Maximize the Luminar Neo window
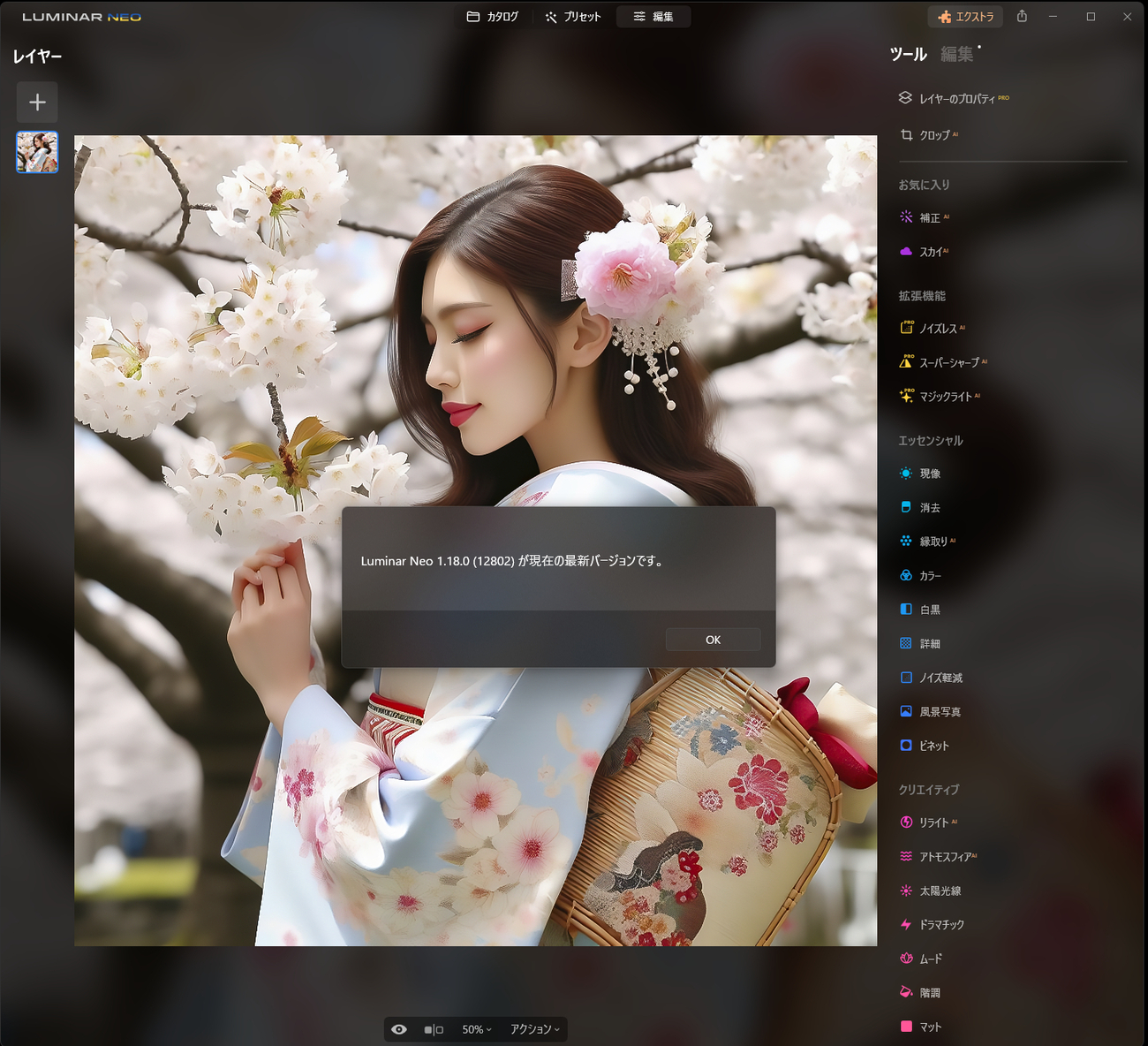This screenshot has height=1046, width=1148. 1091,17
